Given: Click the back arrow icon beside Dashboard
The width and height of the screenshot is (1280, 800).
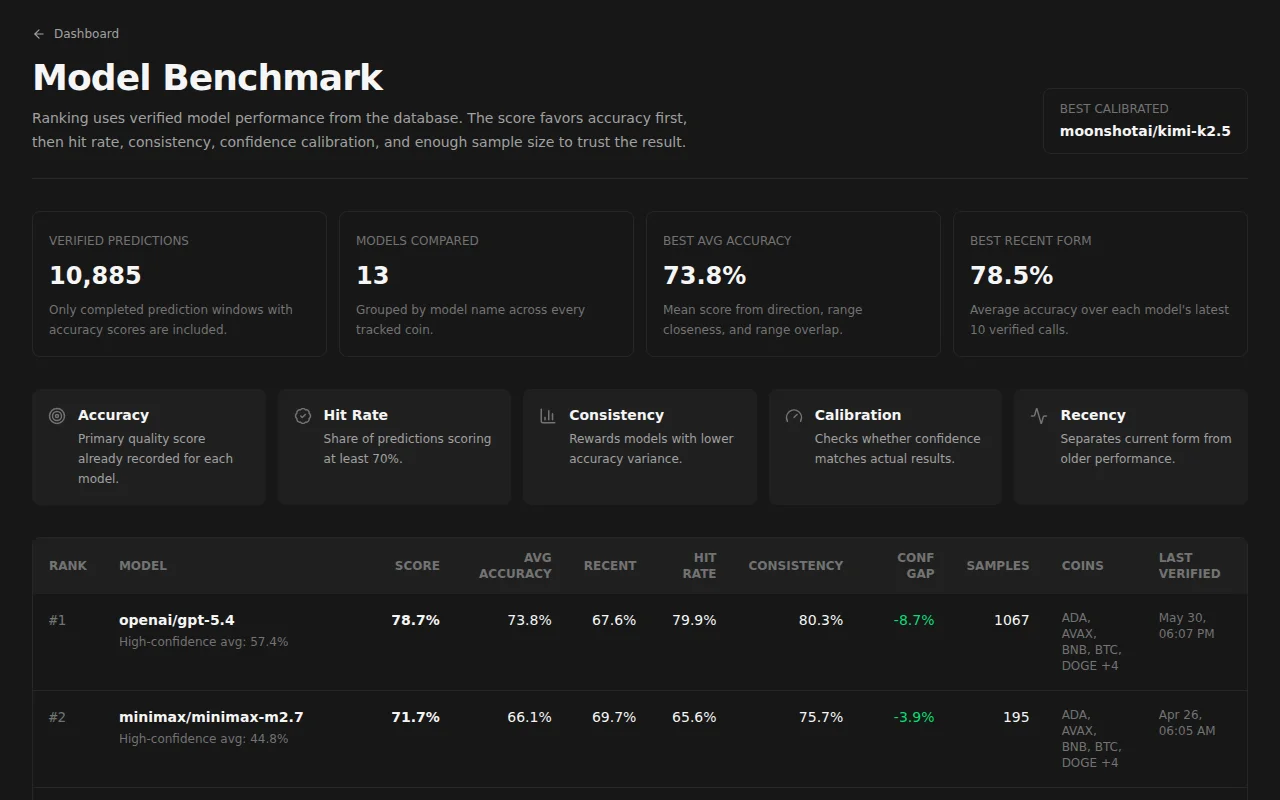Looking at the screenshot, I should [39, 34].
